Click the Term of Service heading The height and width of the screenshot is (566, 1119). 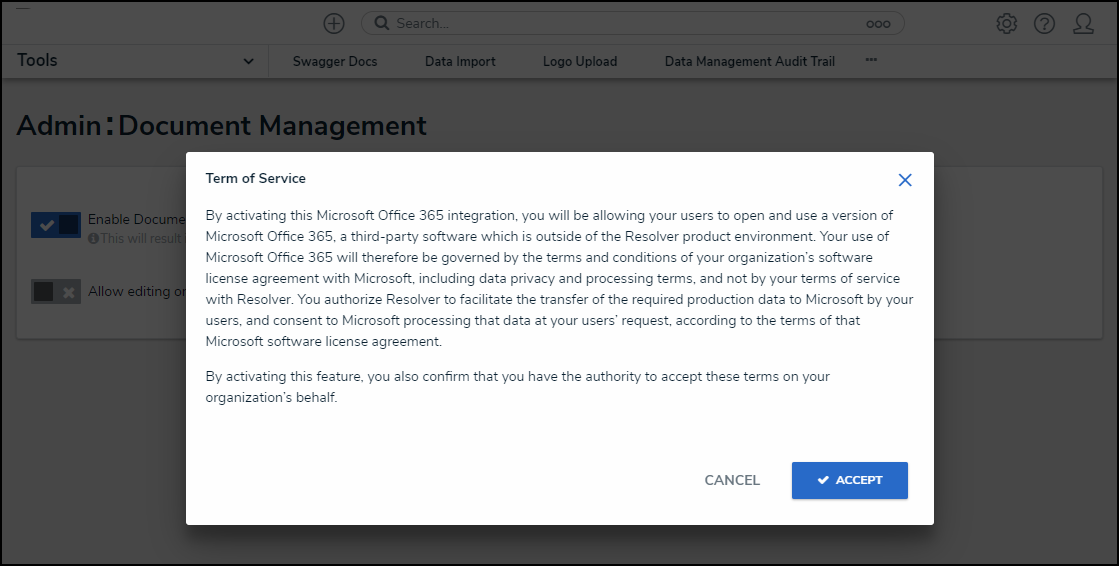[255, 178]
